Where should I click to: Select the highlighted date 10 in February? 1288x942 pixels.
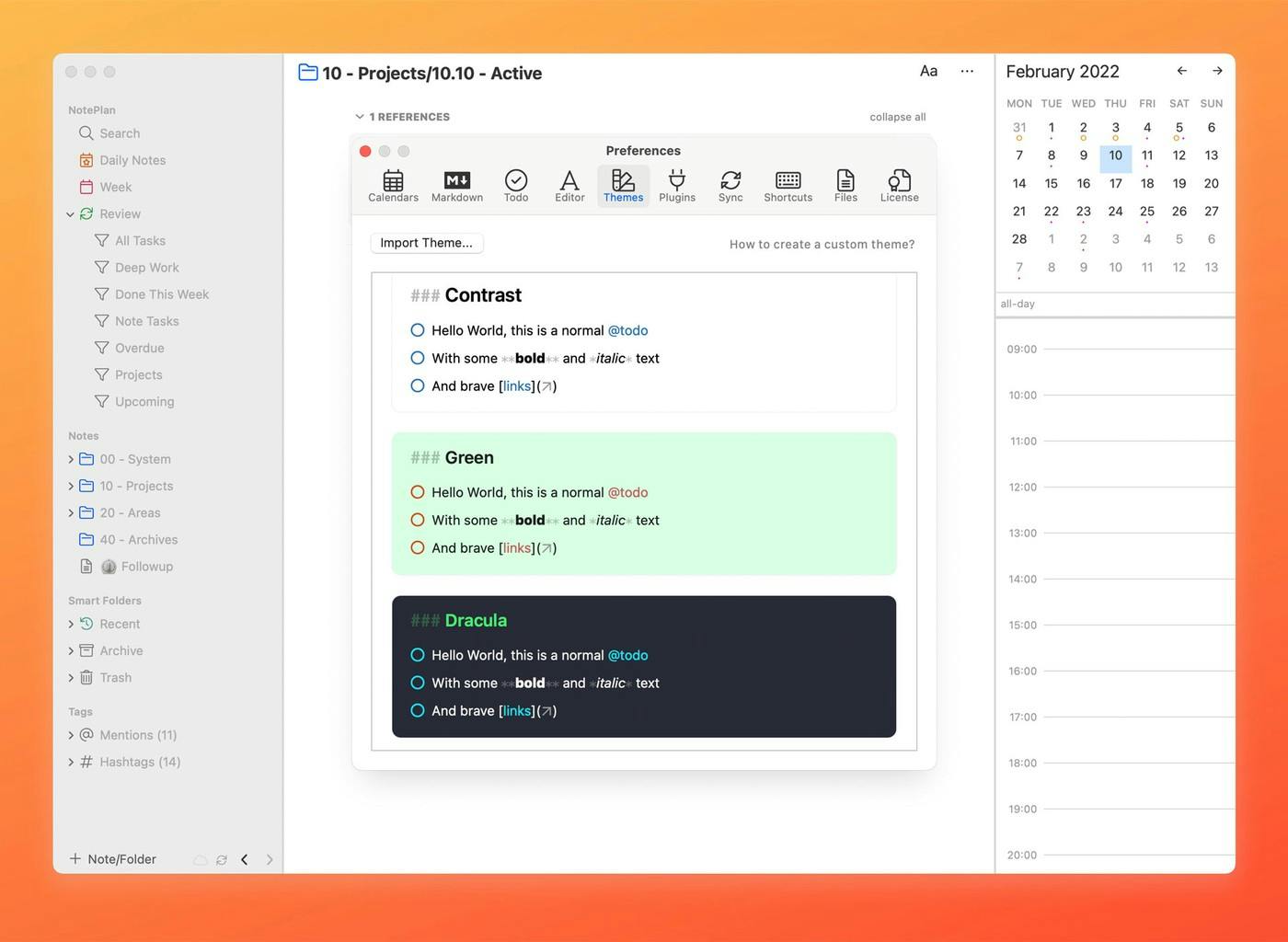[1115, 156]
